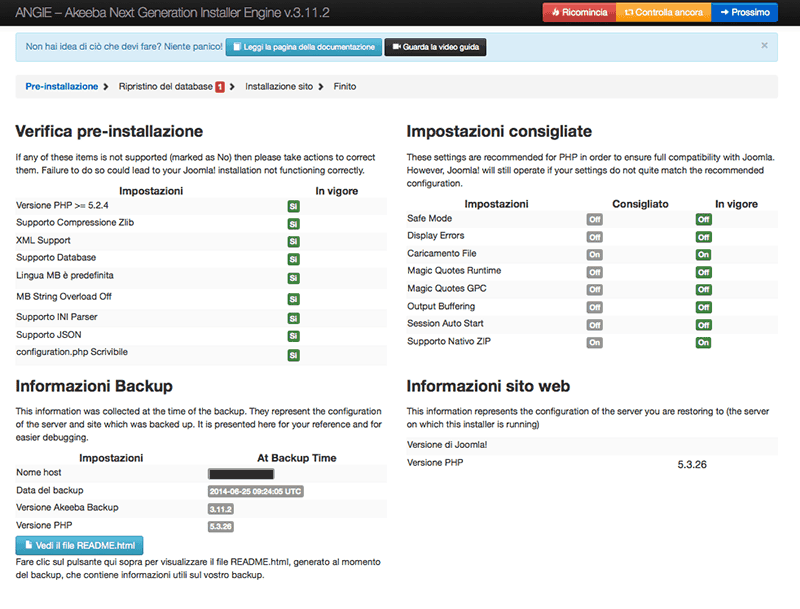Viewport: 800px width, 609px height.
Task: Click the Data del backup label
Action: pyautogui.click(x=49, y=490)
